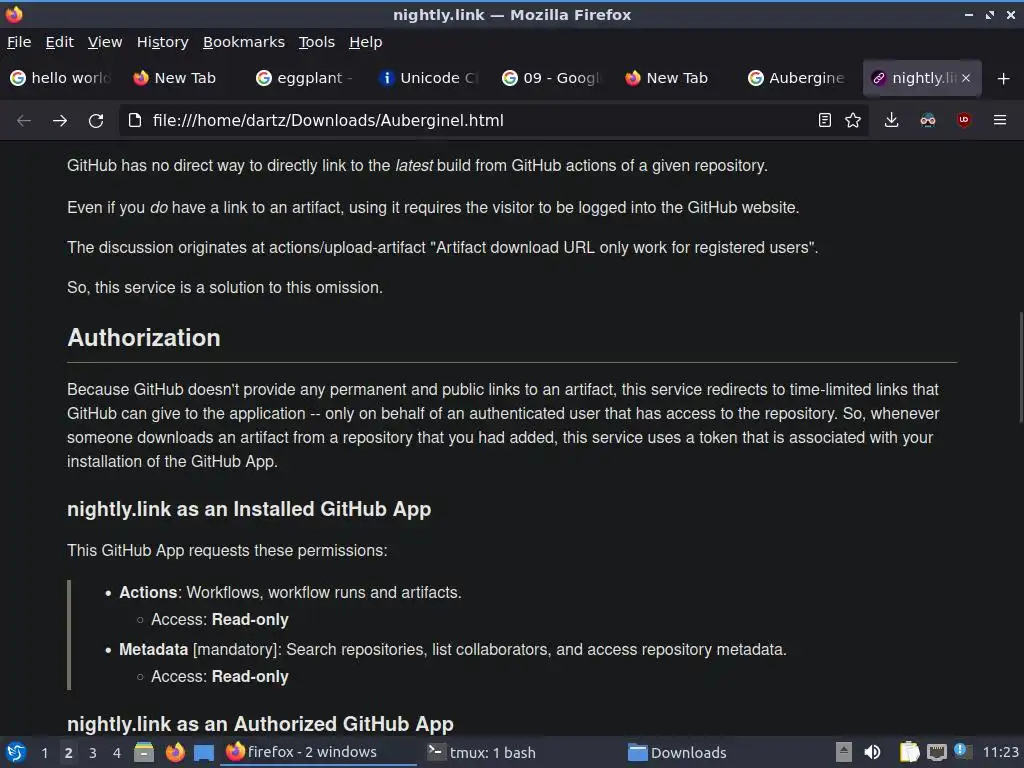Open the Tools menu
Viewport: 1024px width, 768px height.
317,42
